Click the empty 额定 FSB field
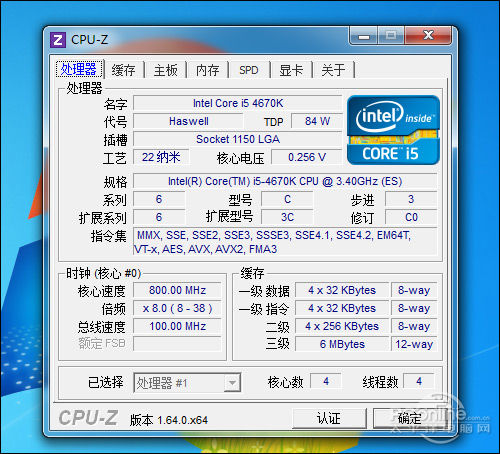The height and width of the screenshot is (454, 500). pos(177,344)
